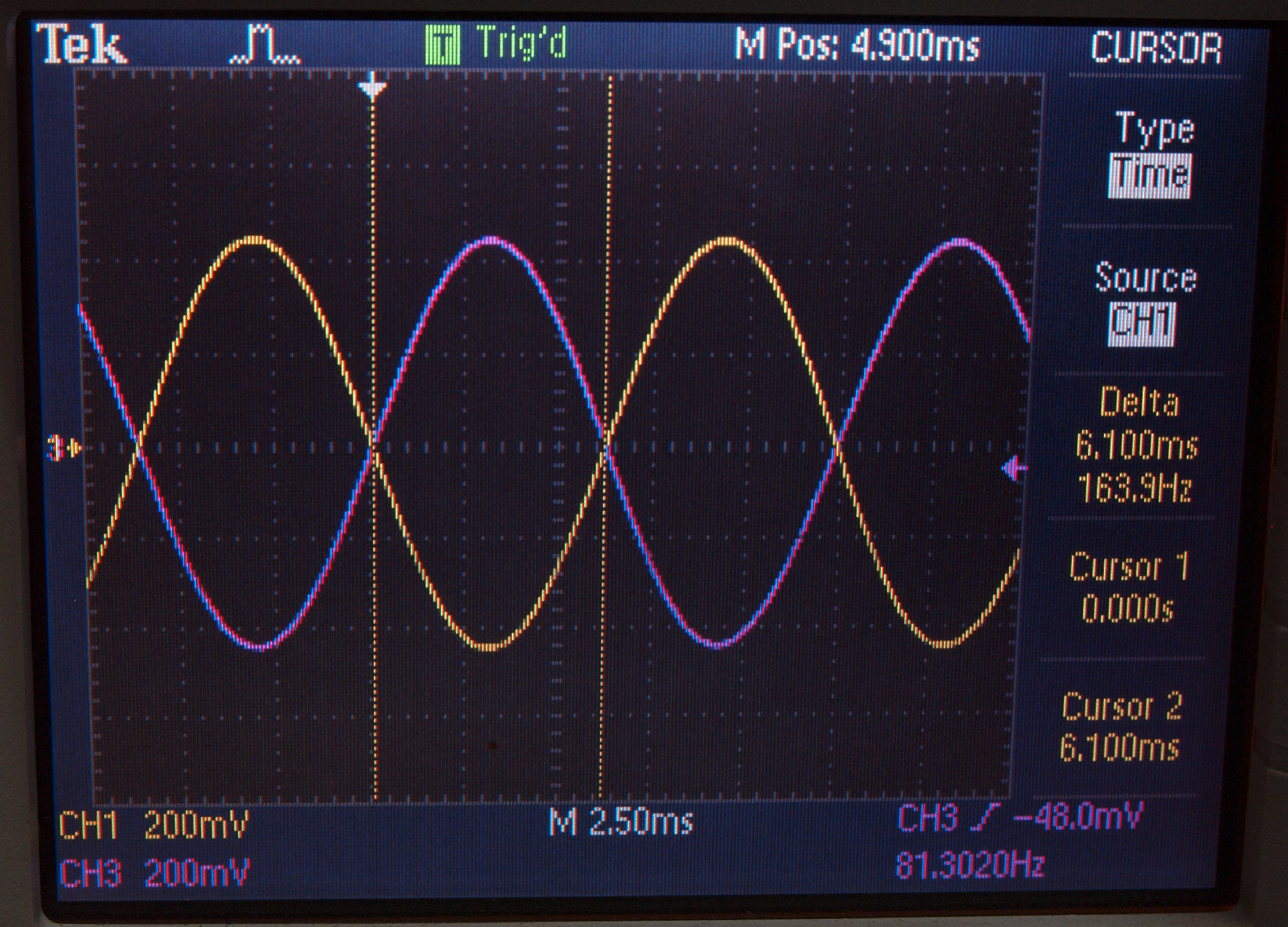Image resolution: width=1288 pixels, height=927 pixels.
Task: Click the M 2.50ms timebase readout
Action: (x=621, y=822)
